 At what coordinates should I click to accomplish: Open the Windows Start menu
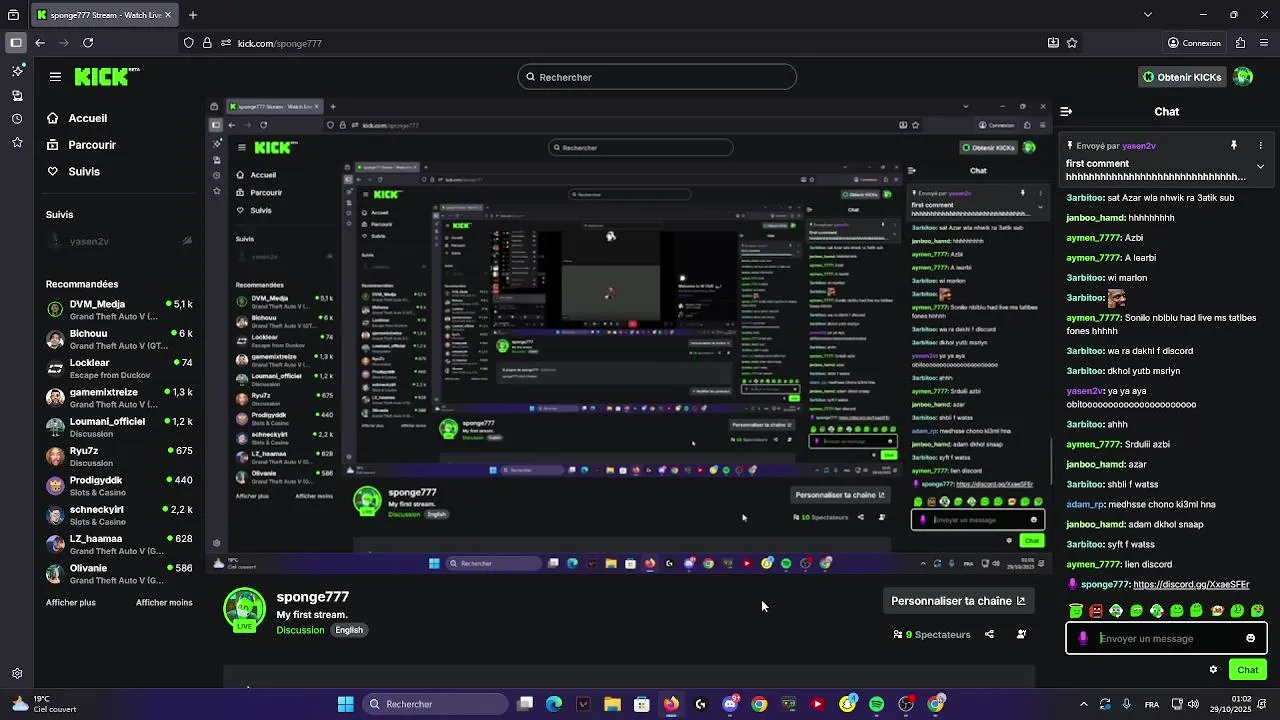coord(345,704)
